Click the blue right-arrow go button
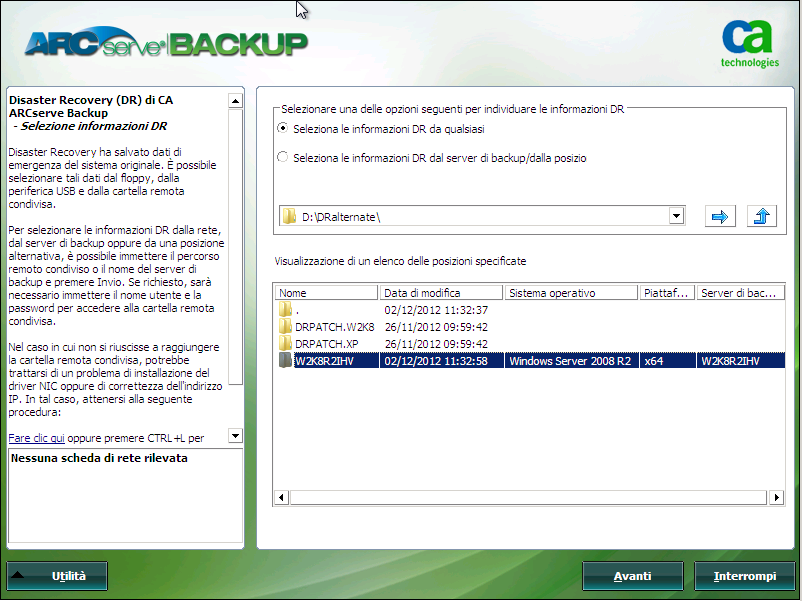 point(720,216)
